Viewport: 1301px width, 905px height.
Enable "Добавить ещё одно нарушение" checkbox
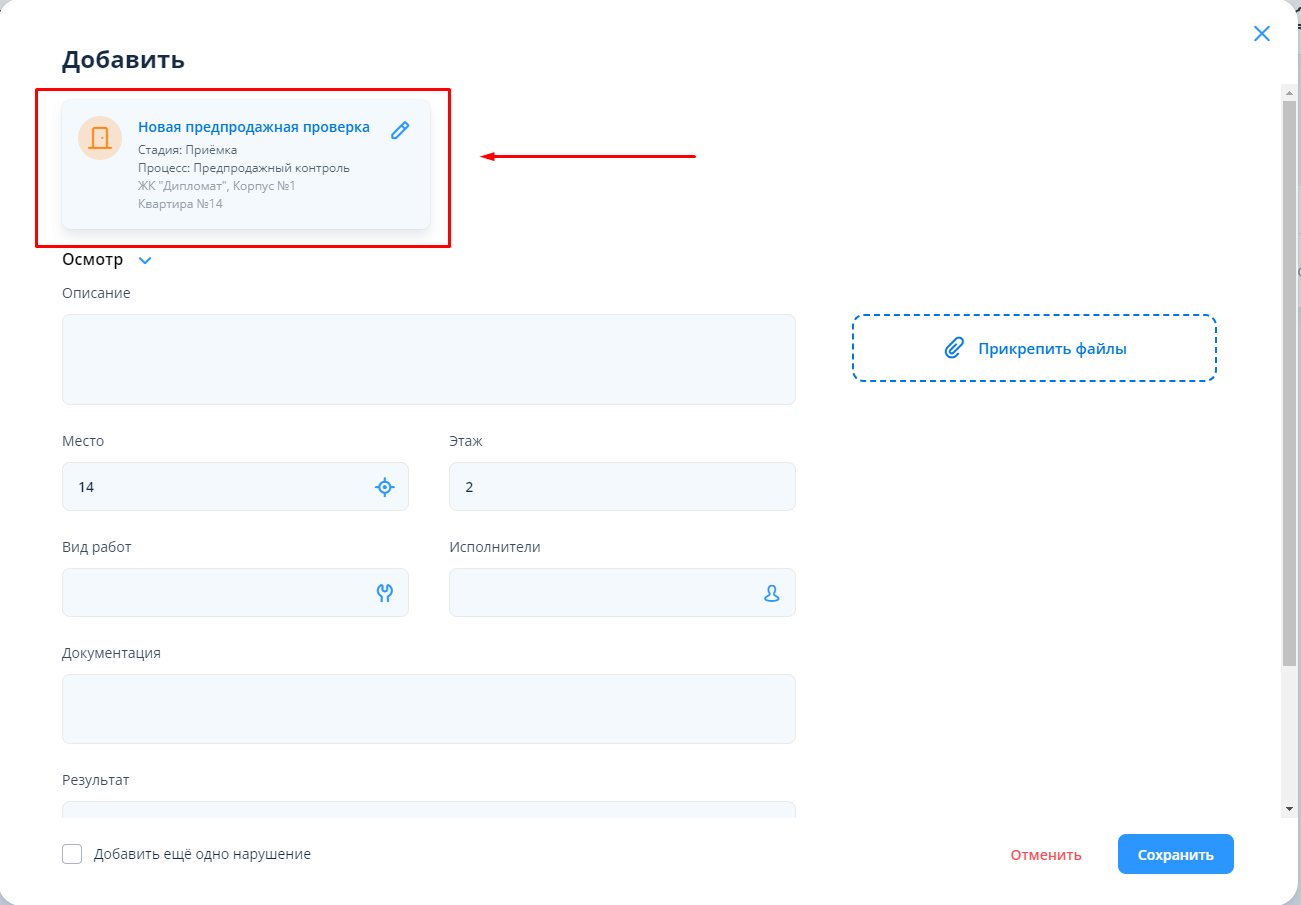click(72, 854)
